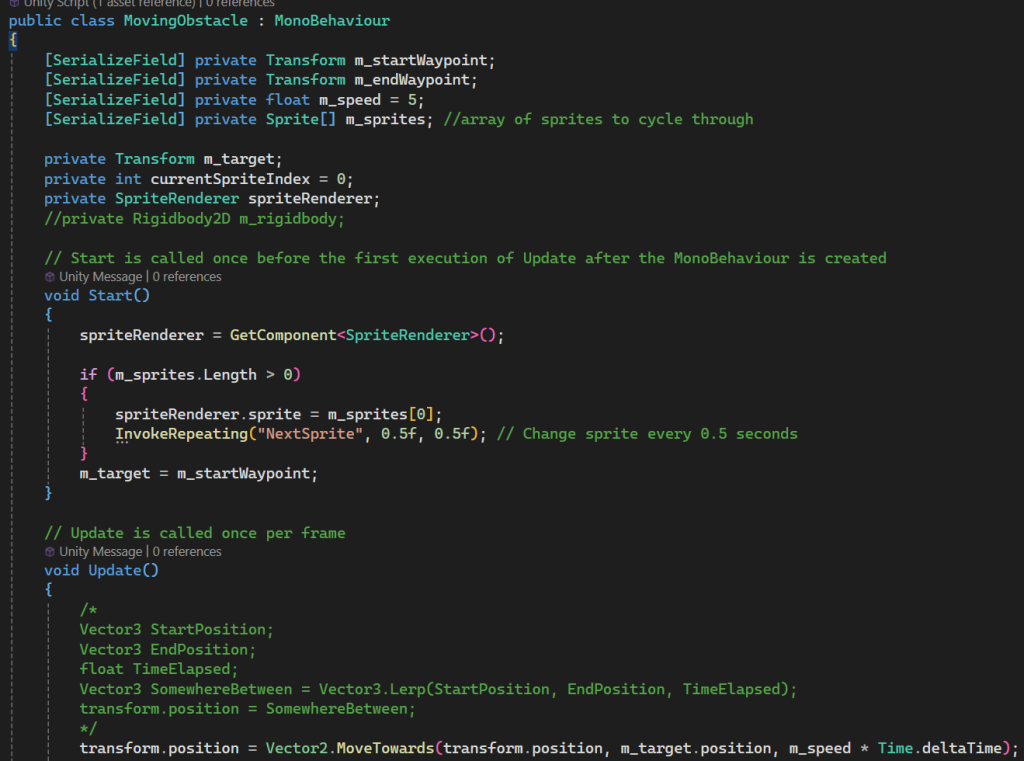Place cursor on m_endWaypoint field declaration
Screen dimensions: 1024x761
coord(412,80)
